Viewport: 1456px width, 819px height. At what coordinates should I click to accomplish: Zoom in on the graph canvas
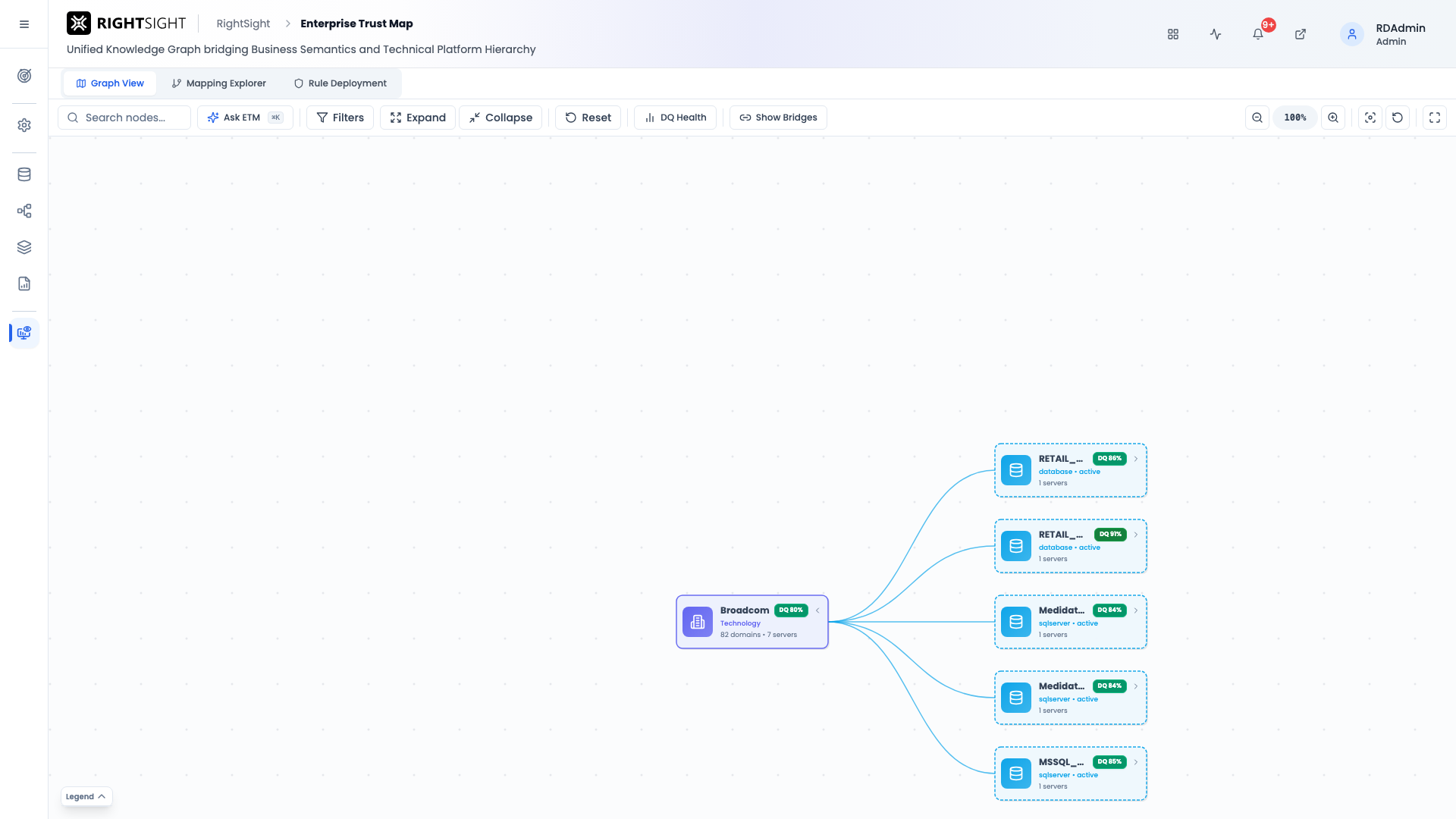pyautogui.click(x=1333, y=118)
